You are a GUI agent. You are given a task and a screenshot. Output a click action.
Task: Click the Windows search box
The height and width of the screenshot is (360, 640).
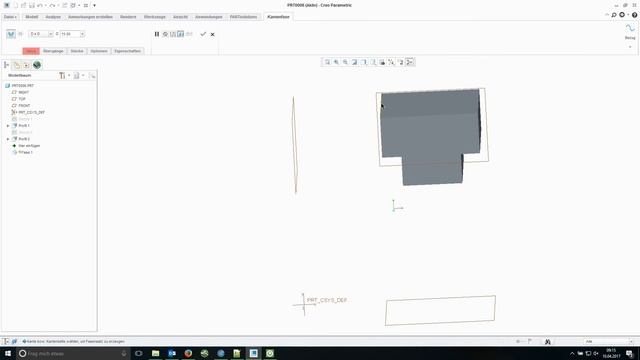click(x=73, y=353)
